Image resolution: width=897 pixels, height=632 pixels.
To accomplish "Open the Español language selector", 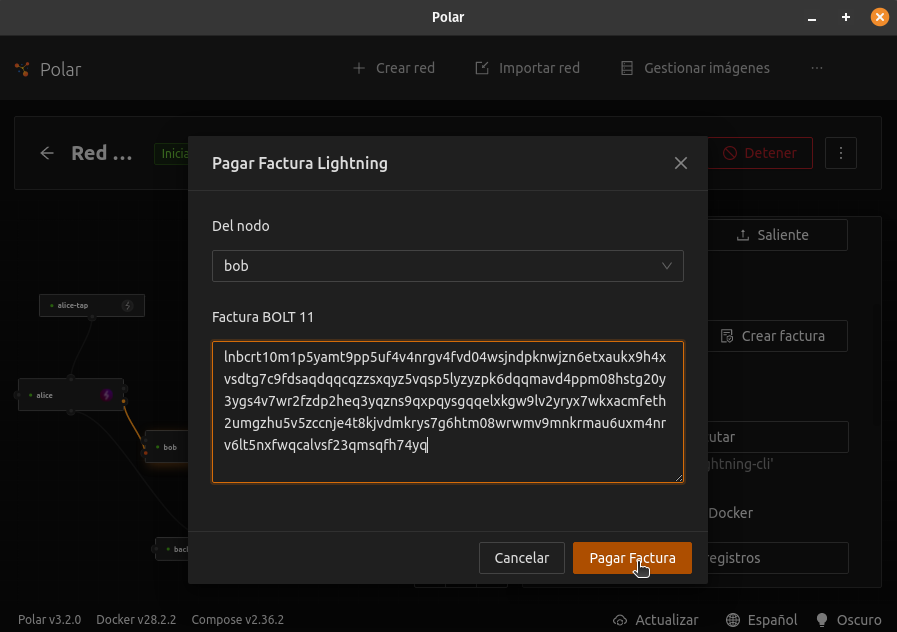I will (762, 620).
